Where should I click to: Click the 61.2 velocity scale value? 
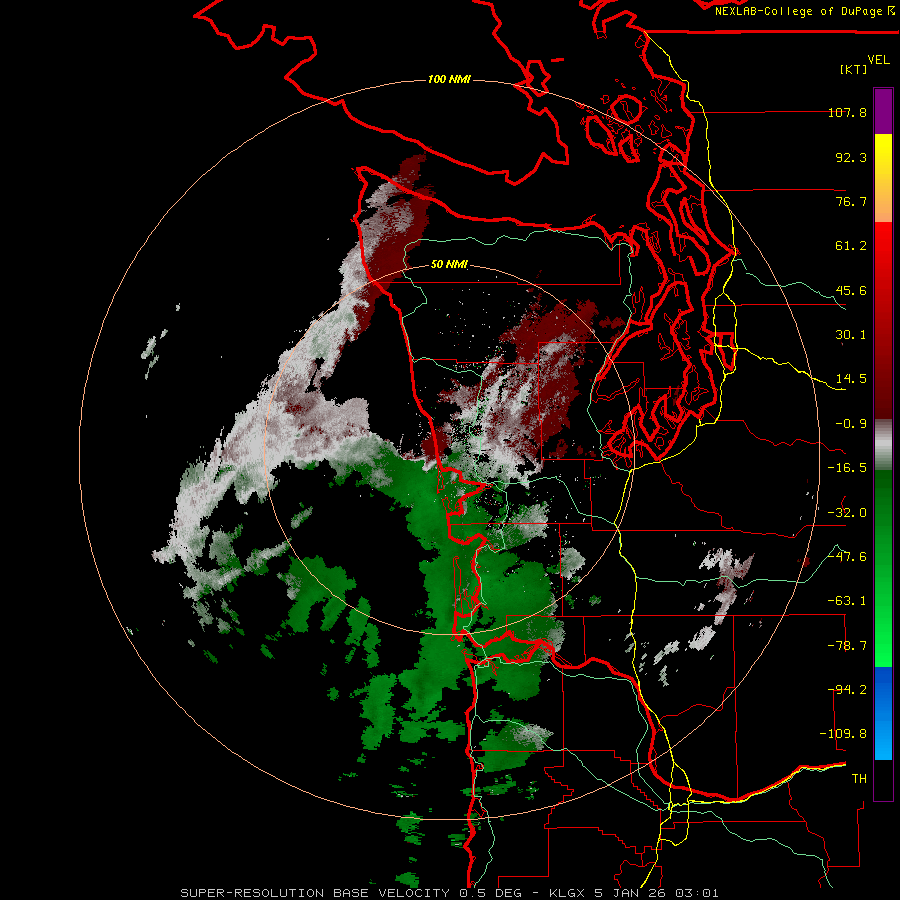851,246
